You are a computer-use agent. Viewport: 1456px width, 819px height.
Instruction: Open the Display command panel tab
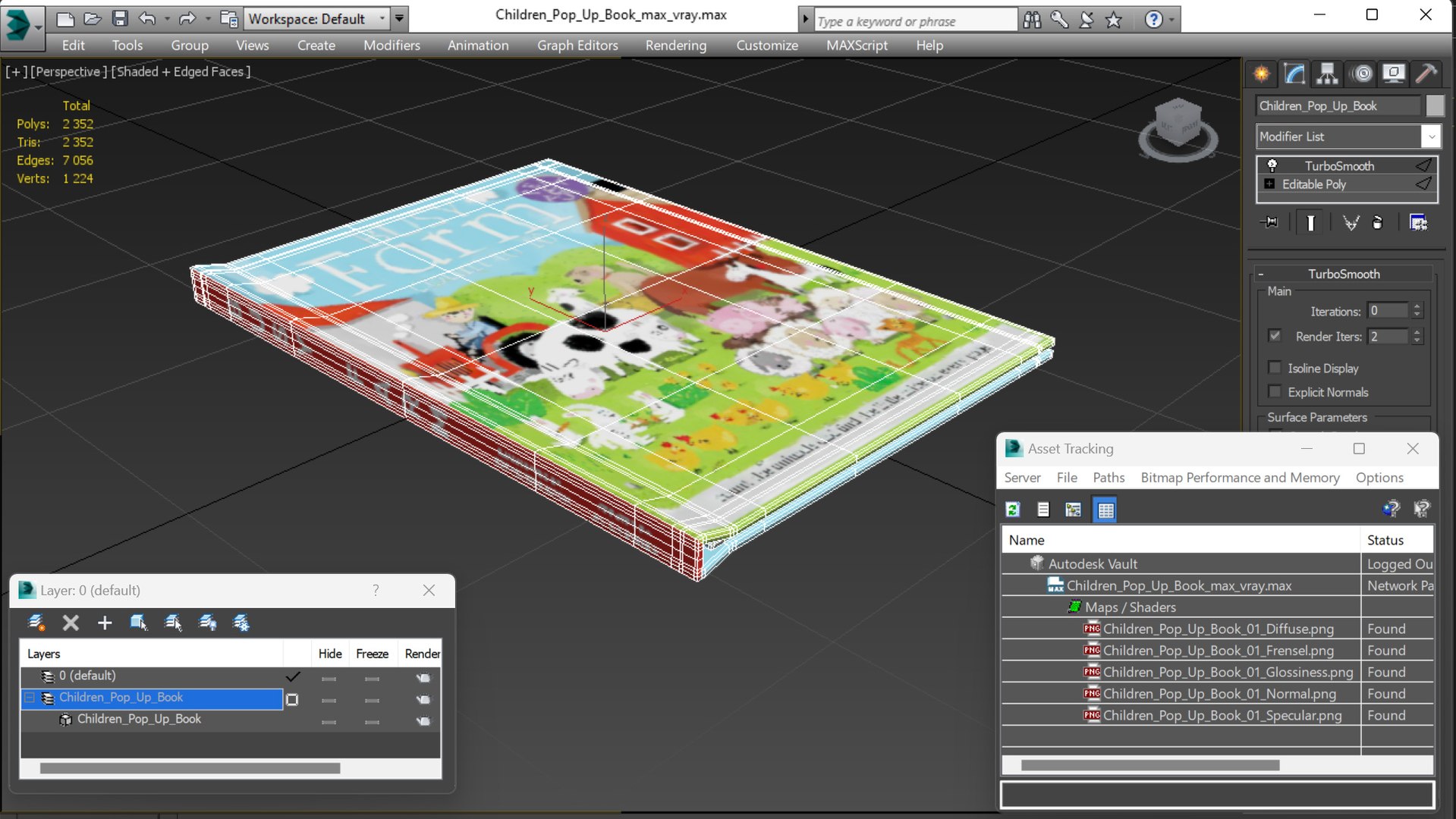[x=1394, y=74]
